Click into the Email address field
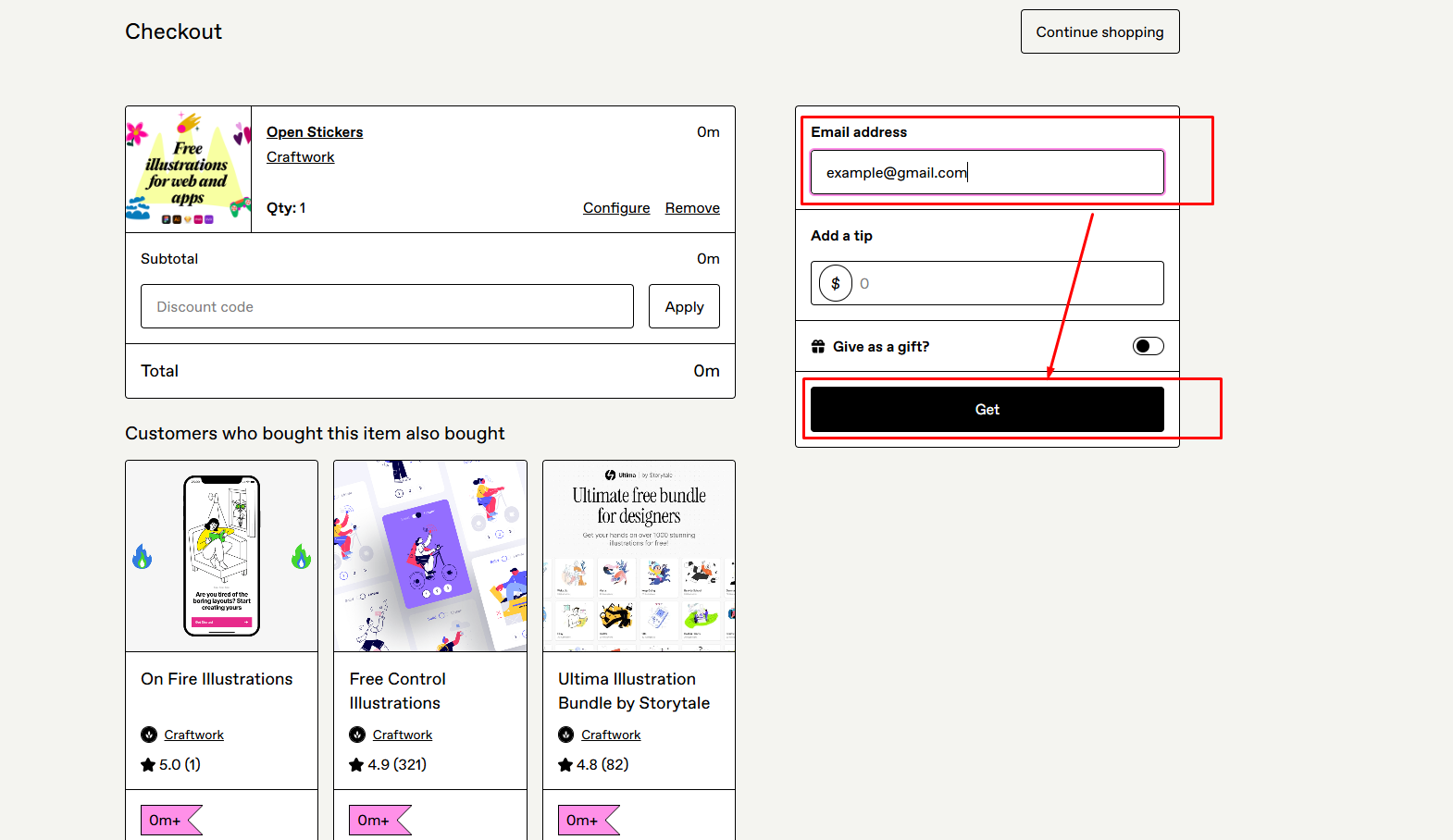 (987, 172)
